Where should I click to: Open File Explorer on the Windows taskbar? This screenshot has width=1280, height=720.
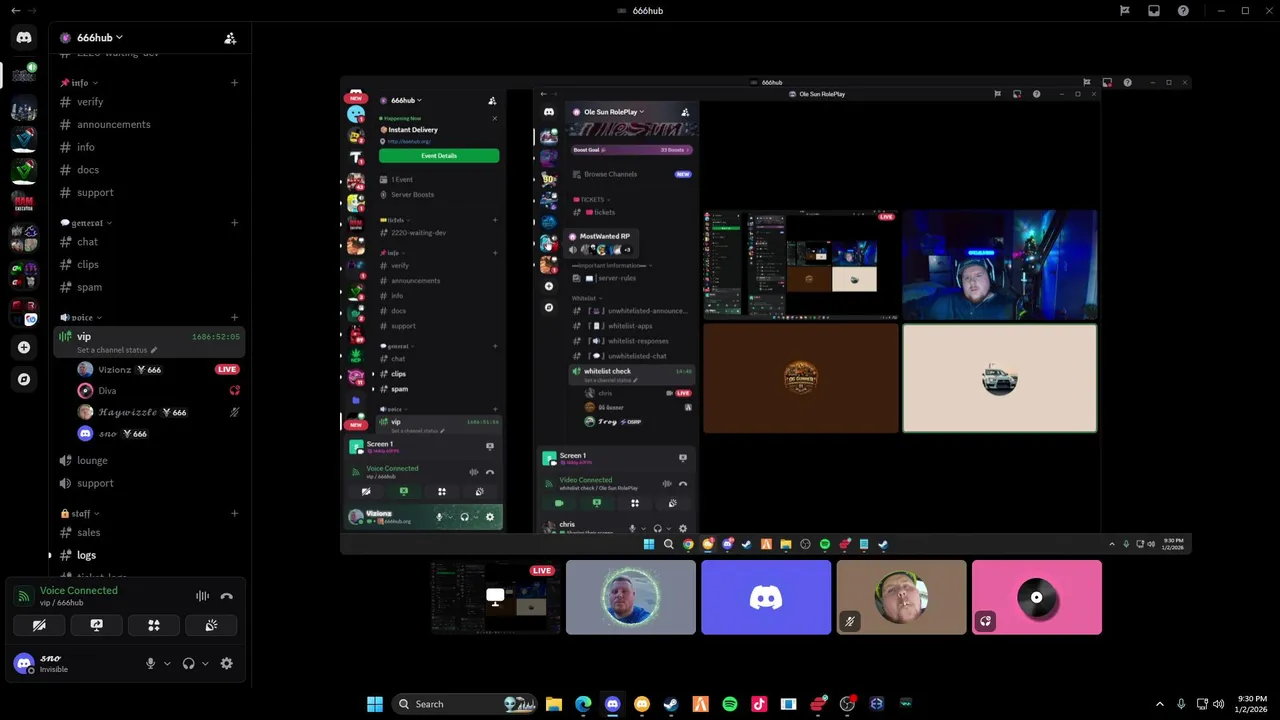tap(554, 704)
